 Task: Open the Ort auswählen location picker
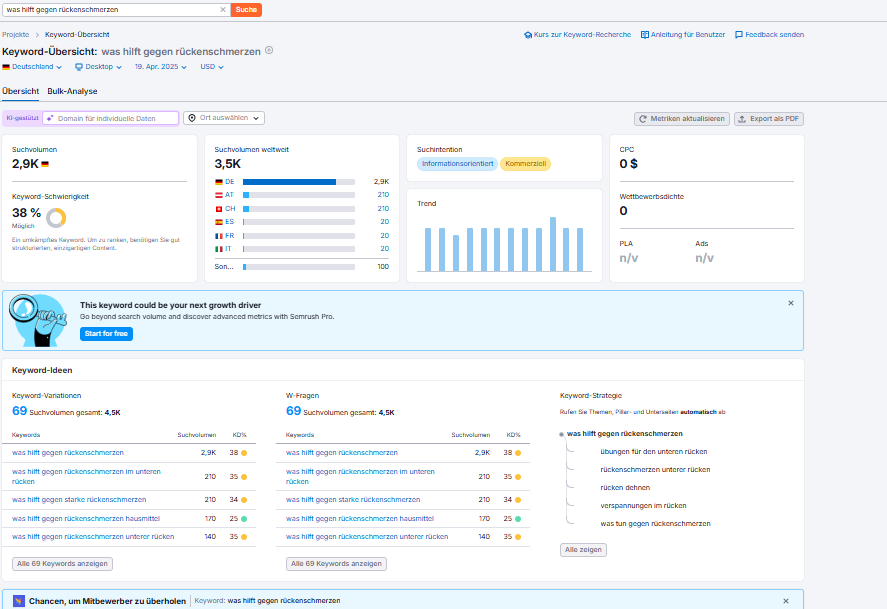click(x=224, y=118)
